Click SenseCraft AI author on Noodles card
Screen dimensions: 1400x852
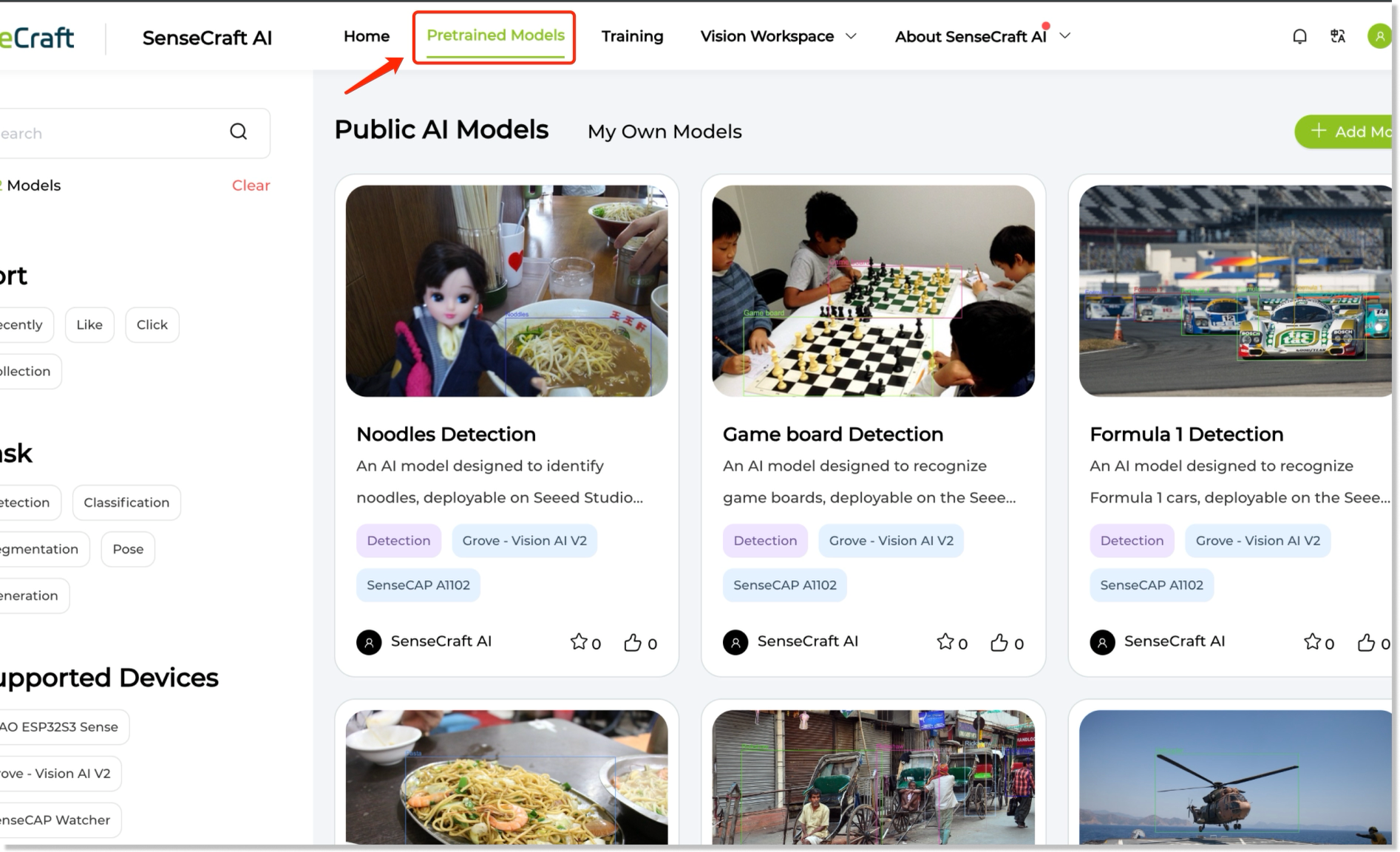point(441,641)
